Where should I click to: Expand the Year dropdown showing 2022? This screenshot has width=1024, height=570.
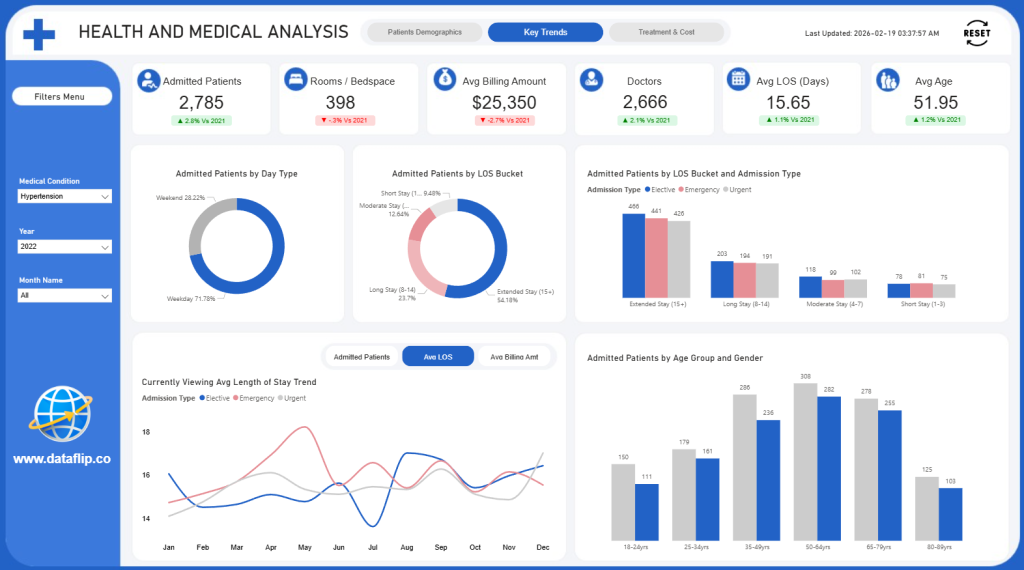[x=65, y=246]
